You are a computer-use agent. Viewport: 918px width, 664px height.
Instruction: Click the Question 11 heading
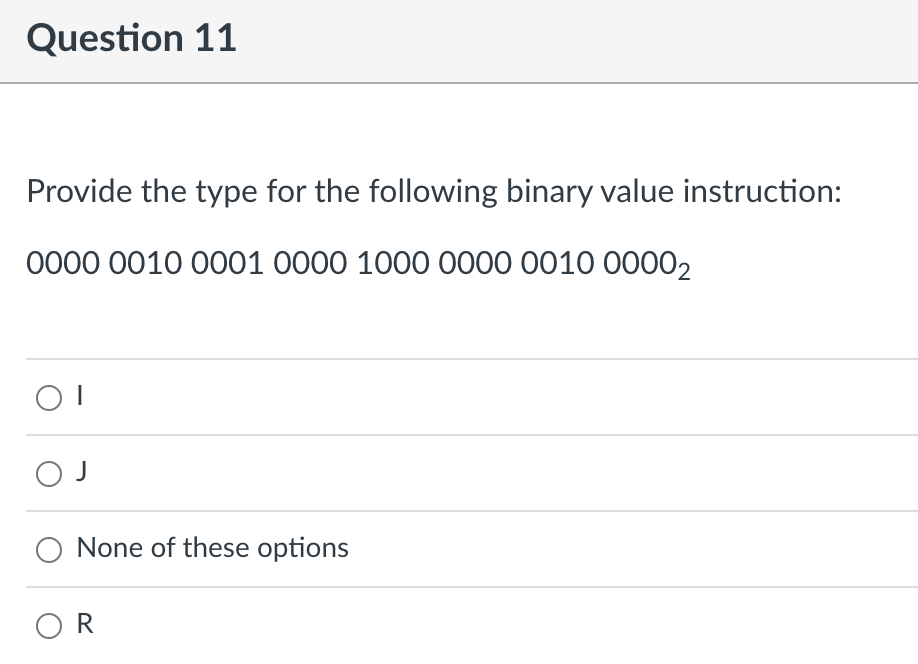(x=132, y=38)
